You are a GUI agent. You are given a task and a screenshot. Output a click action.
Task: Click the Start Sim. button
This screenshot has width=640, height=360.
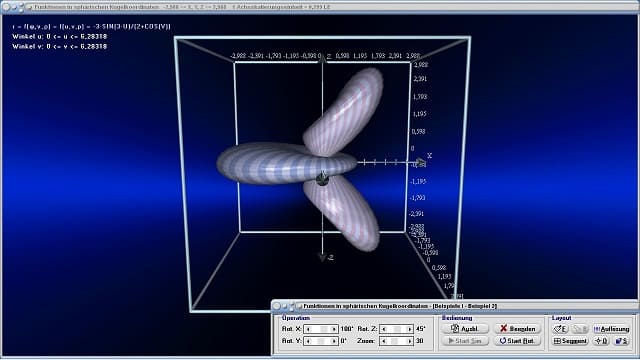coord(465,341)
